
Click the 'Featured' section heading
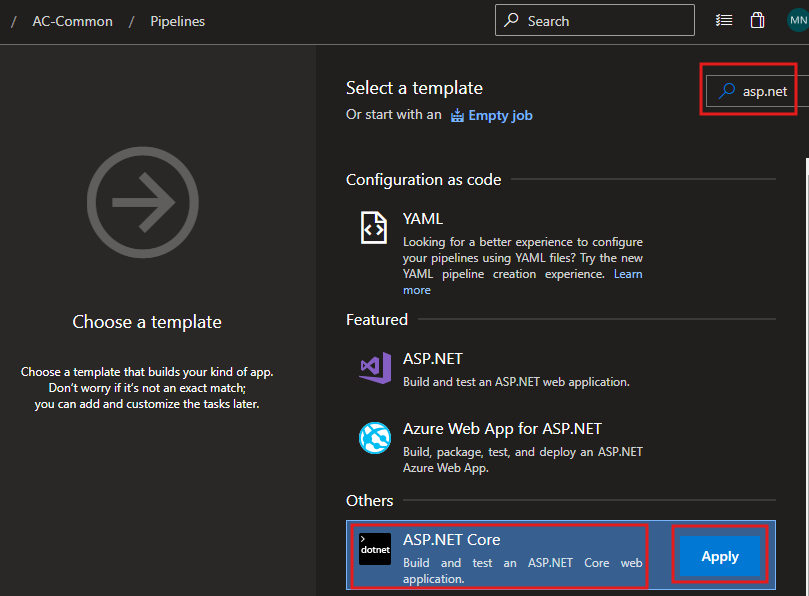[x=377, y=319]
